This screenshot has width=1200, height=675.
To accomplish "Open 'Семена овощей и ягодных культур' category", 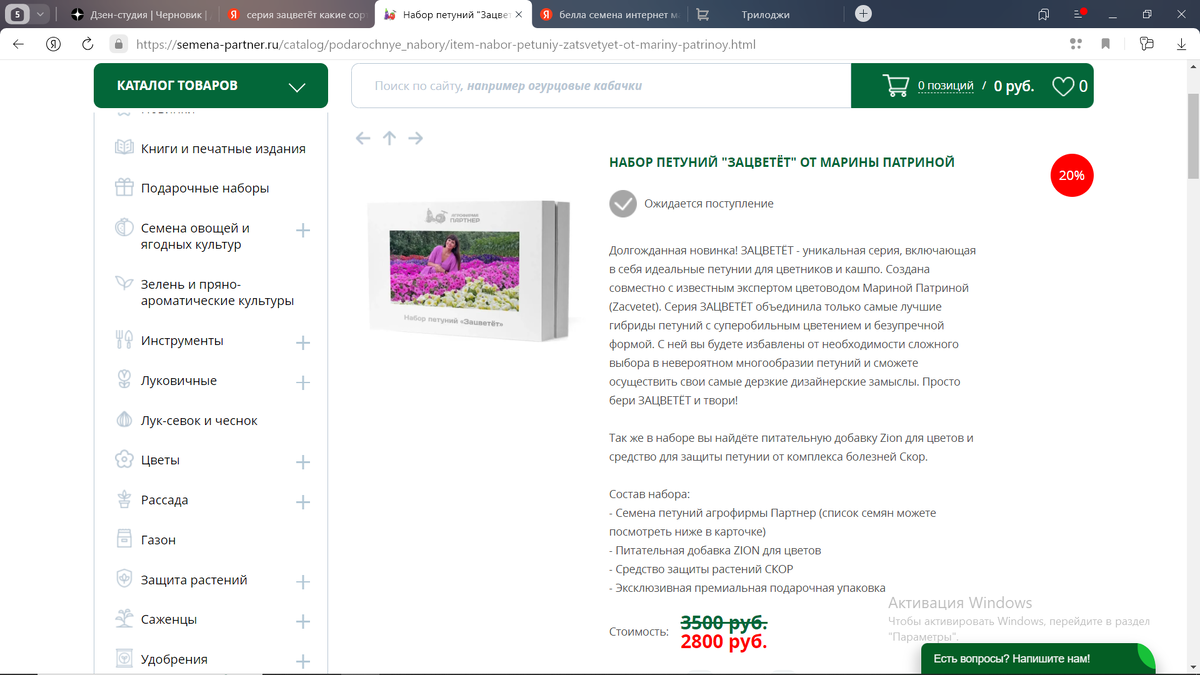I will click(195, 236).
